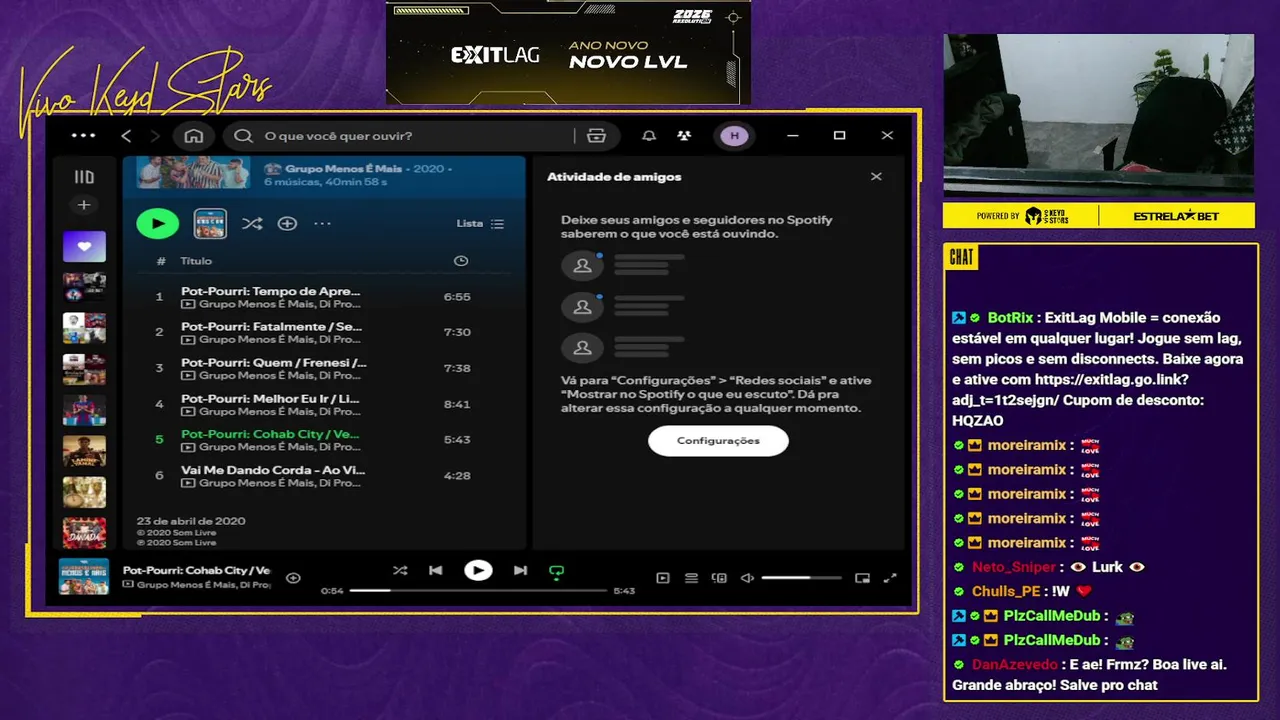Open Liked Songs heart playlist in sidebar
Image resolution: width=1280 pixels, height=720 pixels.
(84, 246)
